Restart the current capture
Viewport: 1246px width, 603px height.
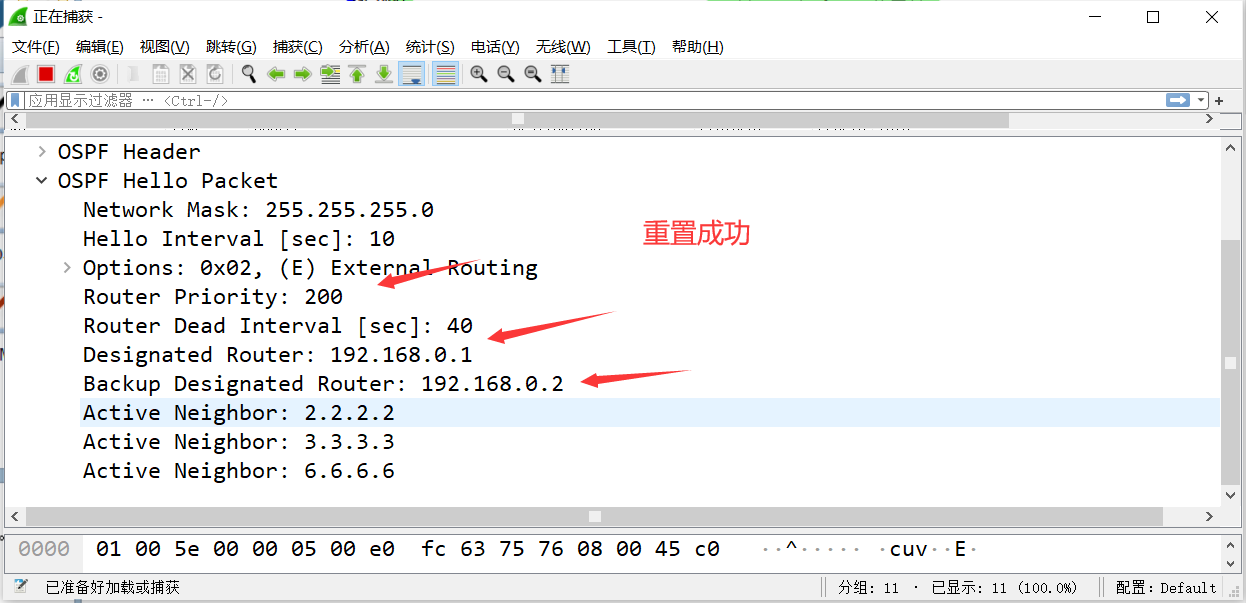coord(73,74)
